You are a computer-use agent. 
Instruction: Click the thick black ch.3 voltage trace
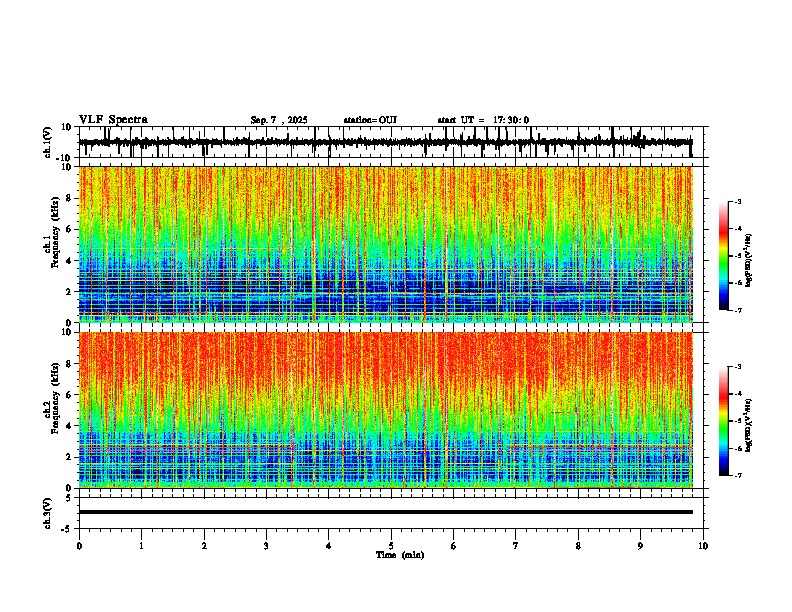coord(385,512)
